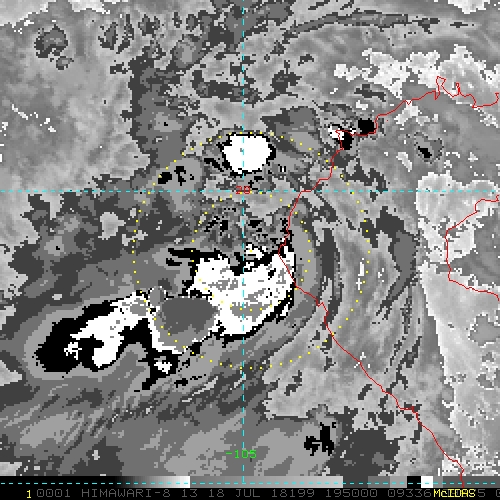Click intersection of cyan latitude and longitude lines
500x500 pixels.
coord(243,191)
